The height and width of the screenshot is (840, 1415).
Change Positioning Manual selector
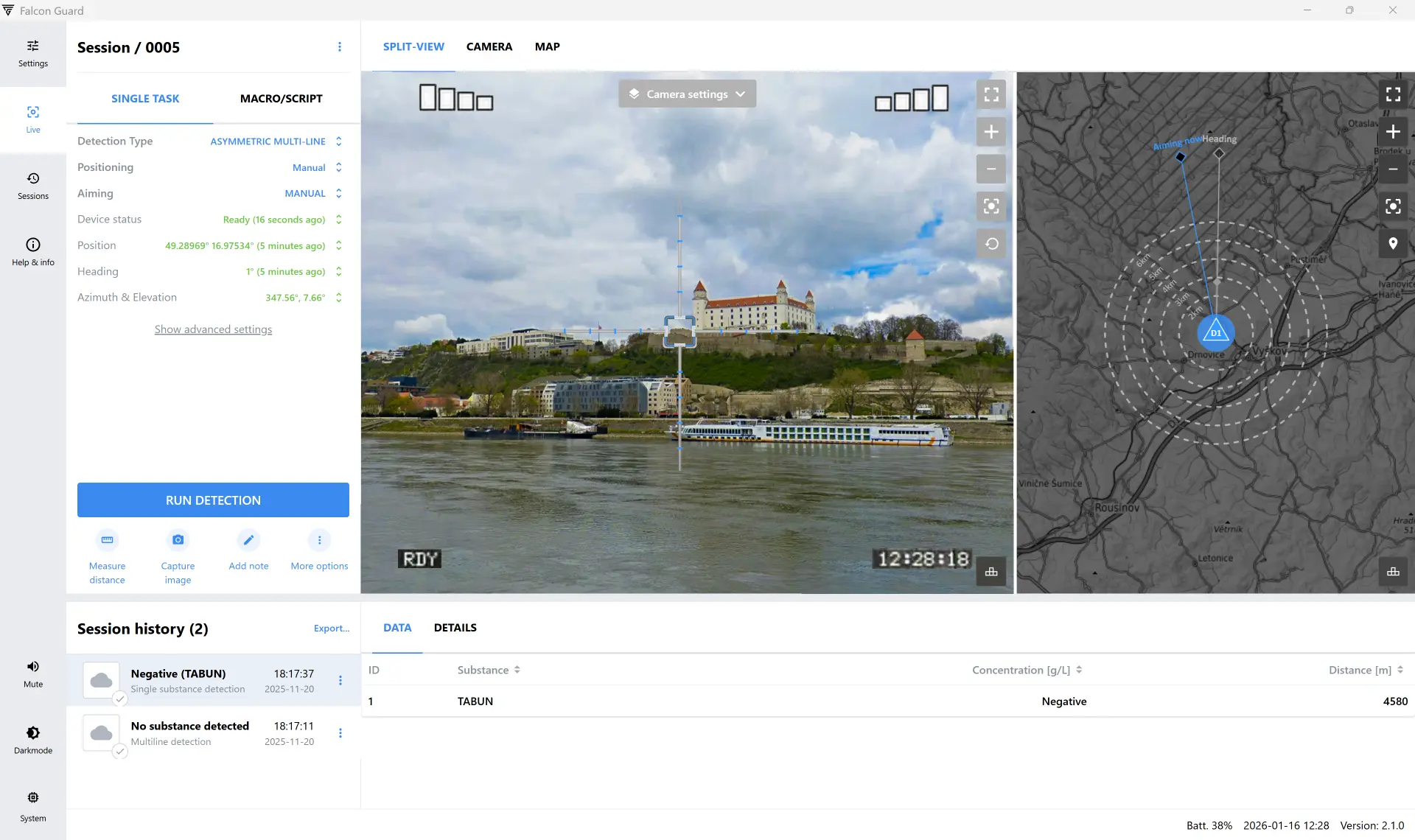pyautogui.click(x=318, y=167)
